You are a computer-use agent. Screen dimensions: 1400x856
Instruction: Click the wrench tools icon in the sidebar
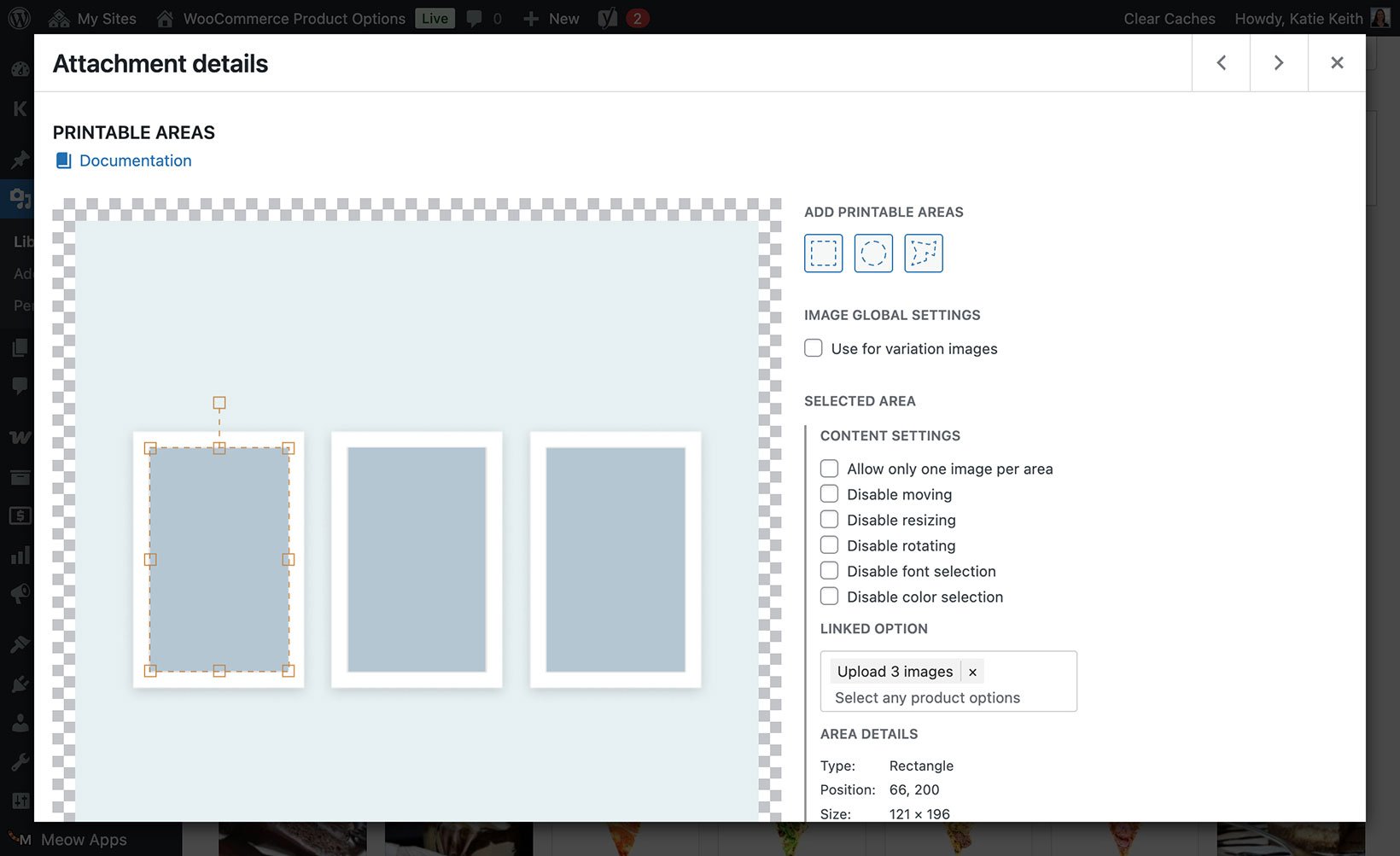(19, 760)
